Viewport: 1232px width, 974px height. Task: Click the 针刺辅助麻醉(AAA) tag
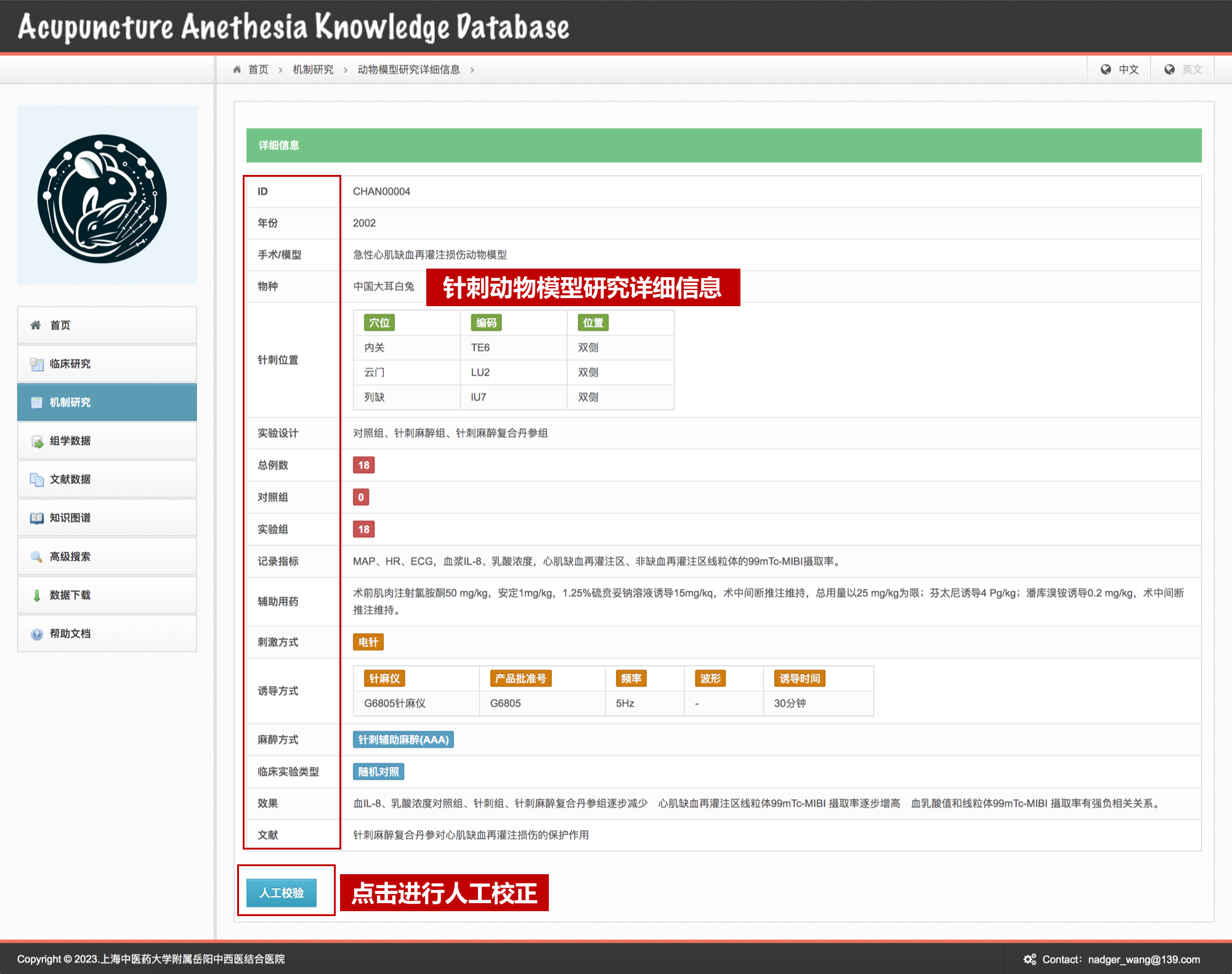pos(403,739)
